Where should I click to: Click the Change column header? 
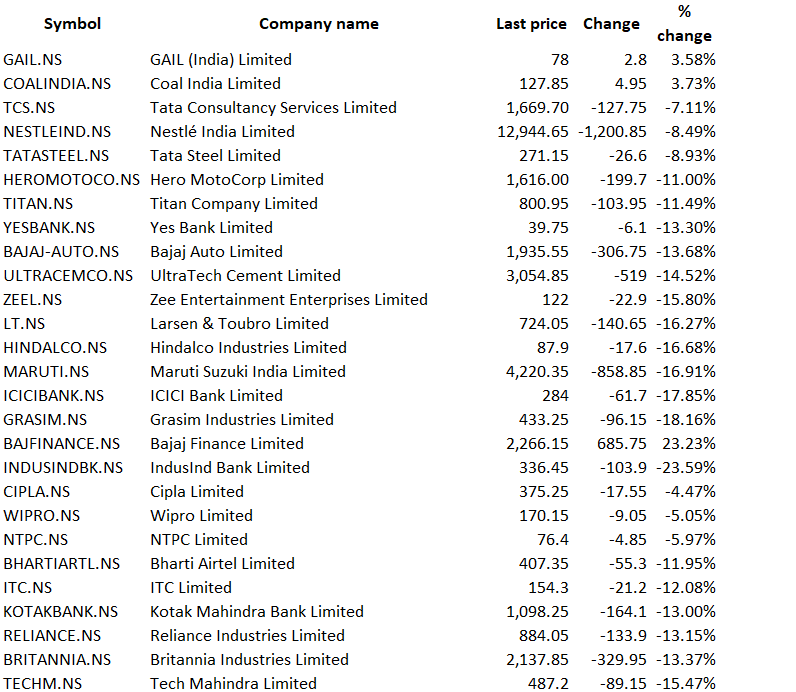point(610,24)
